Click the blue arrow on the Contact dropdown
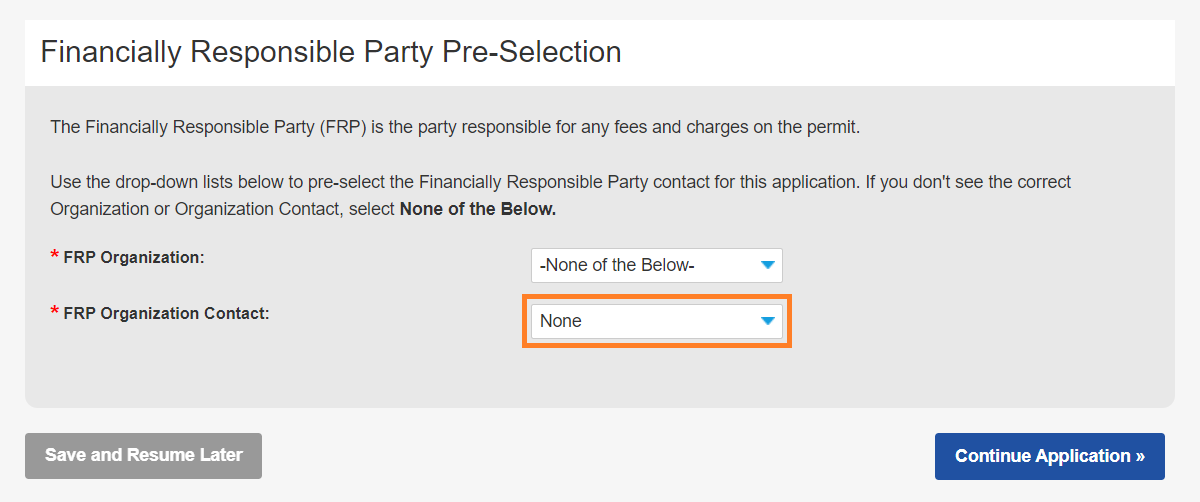1200x502 pixels. (767, 321)
